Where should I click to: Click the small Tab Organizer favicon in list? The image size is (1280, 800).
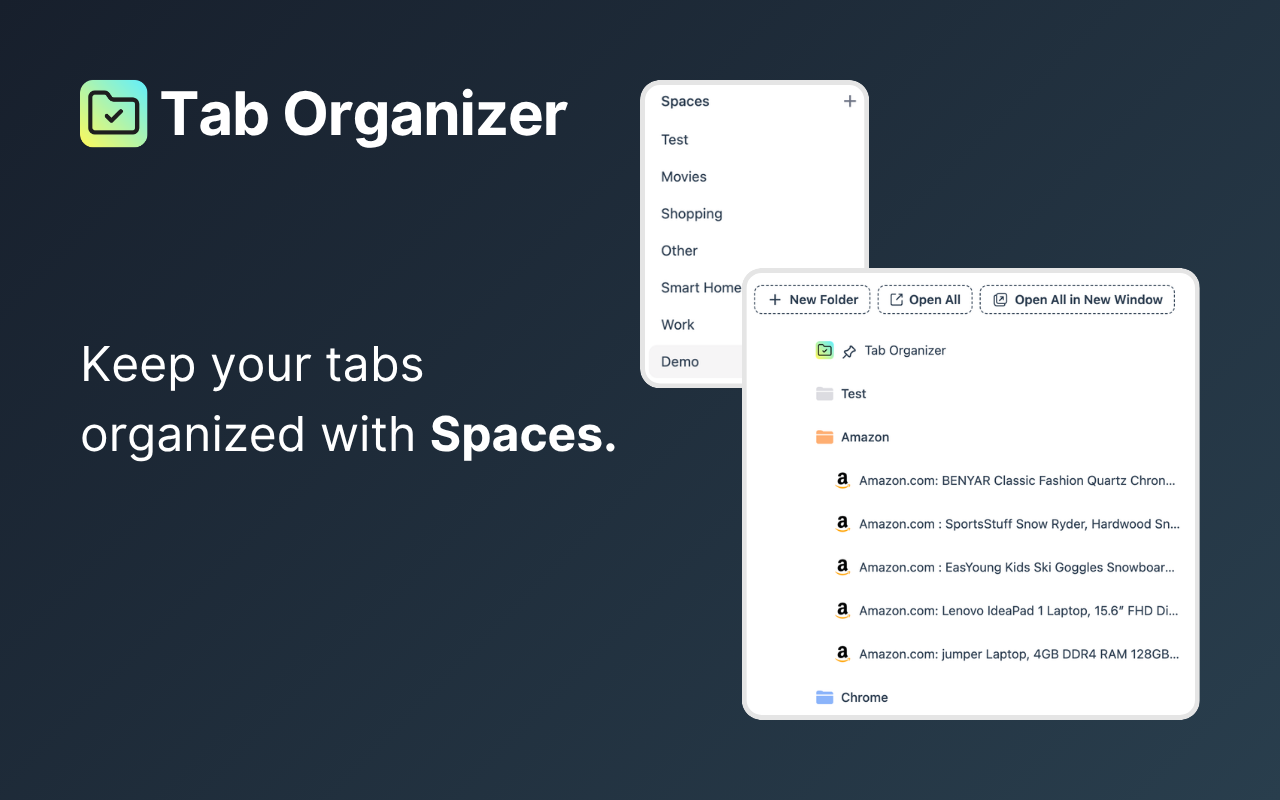pyautogui.click(x=824, y=350)
